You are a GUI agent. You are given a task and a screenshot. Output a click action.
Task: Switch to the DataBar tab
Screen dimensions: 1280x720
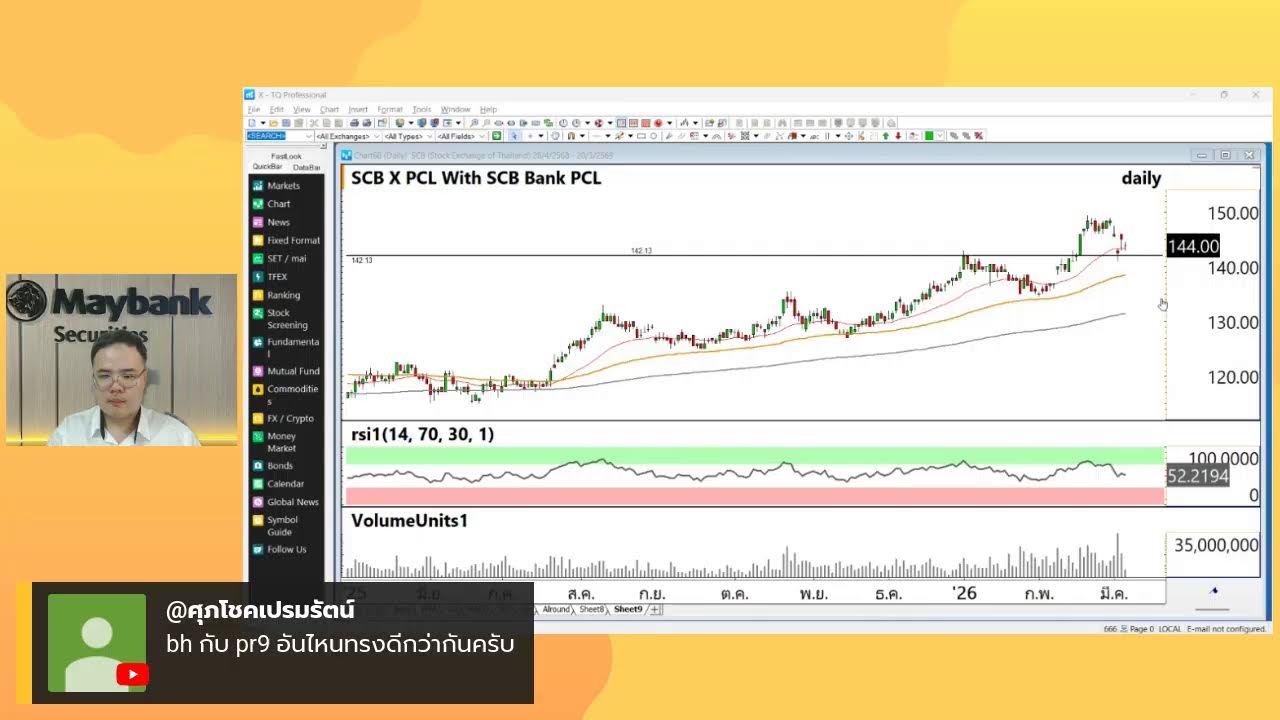[306, 167]
